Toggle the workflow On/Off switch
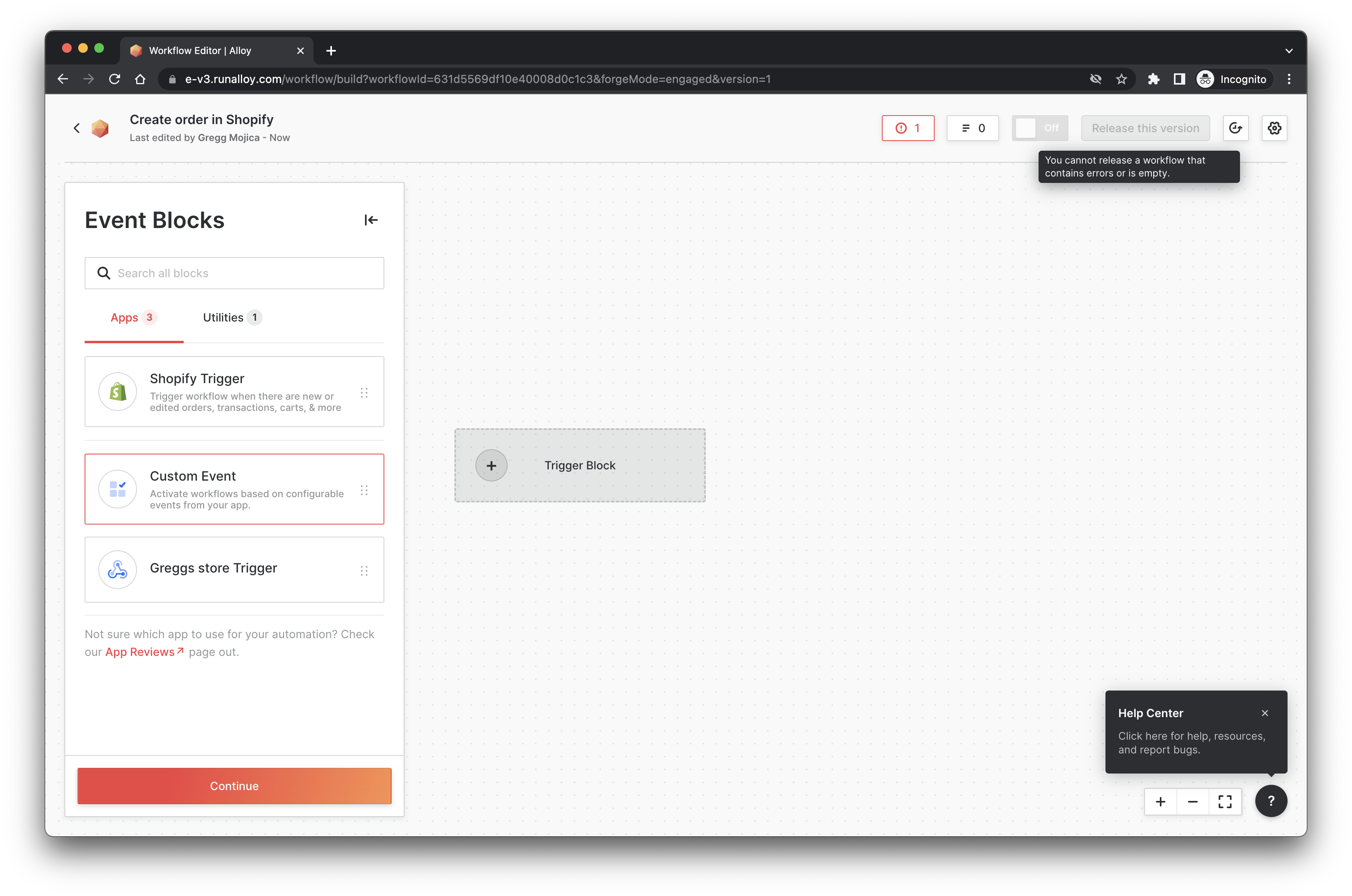 pos(1039,128)
